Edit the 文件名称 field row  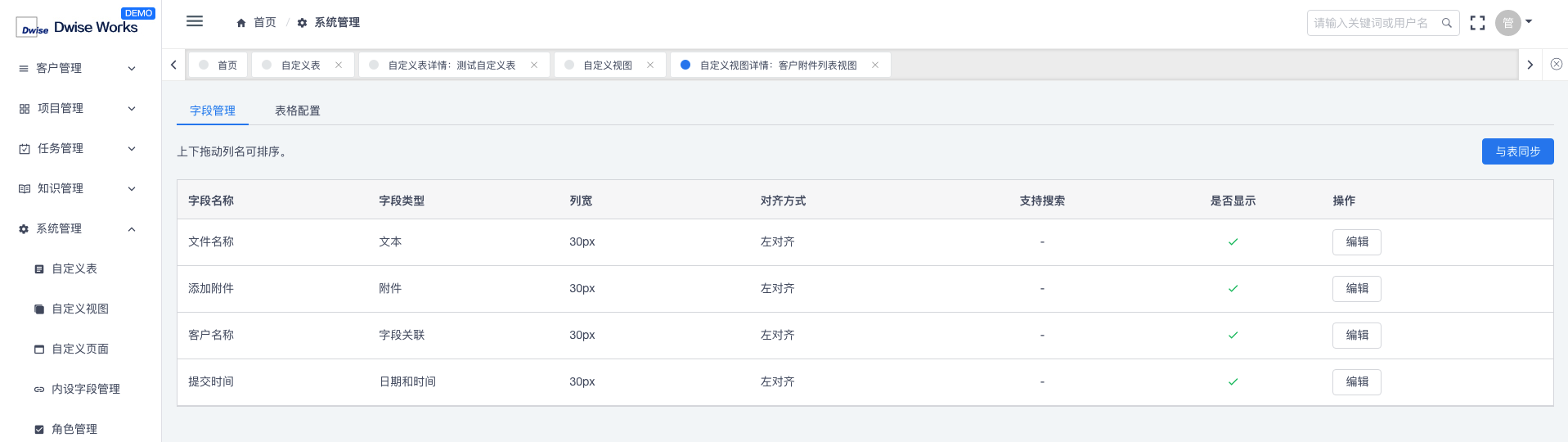tap(1356, 242)
